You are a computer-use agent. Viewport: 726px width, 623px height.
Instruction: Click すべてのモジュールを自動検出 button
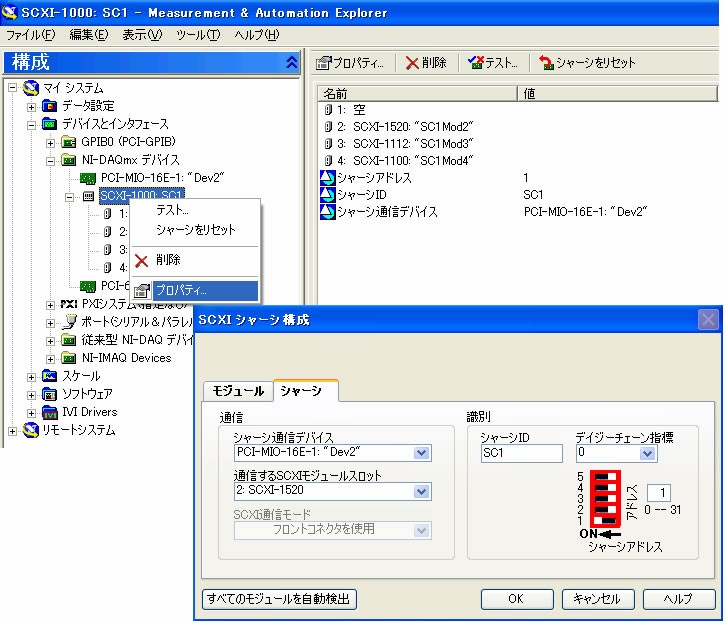coord(279,599)
